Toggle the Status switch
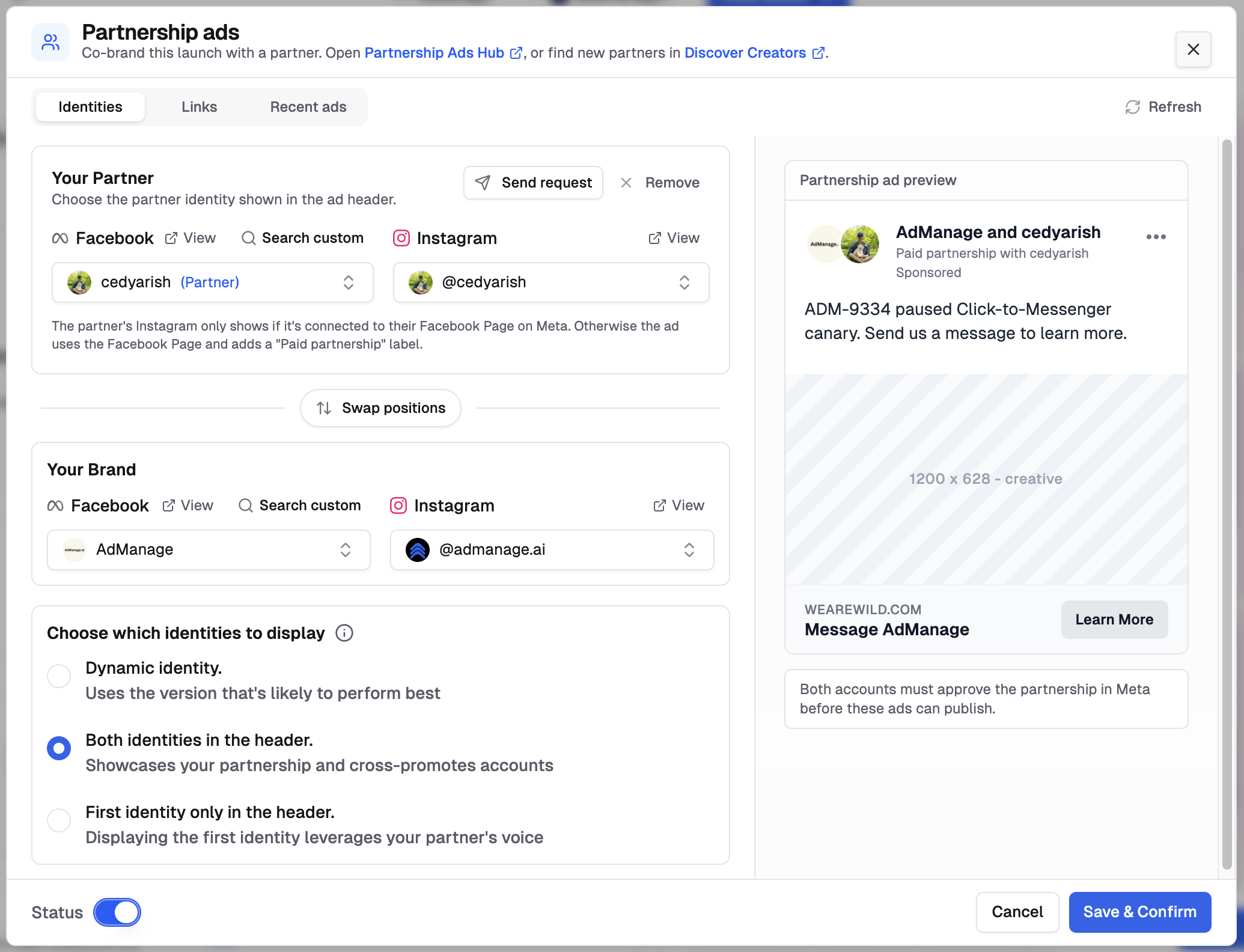The image size is (1244, 952). [117, 912]
